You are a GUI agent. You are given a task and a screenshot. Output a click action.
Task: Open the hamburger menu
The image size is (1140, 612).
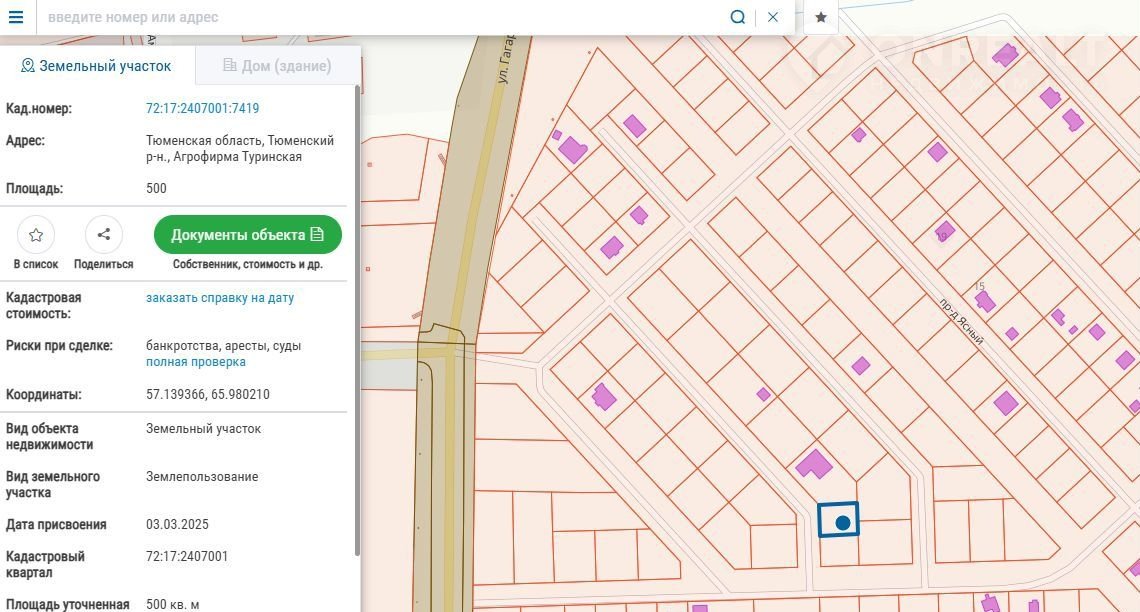pos(16,17)
